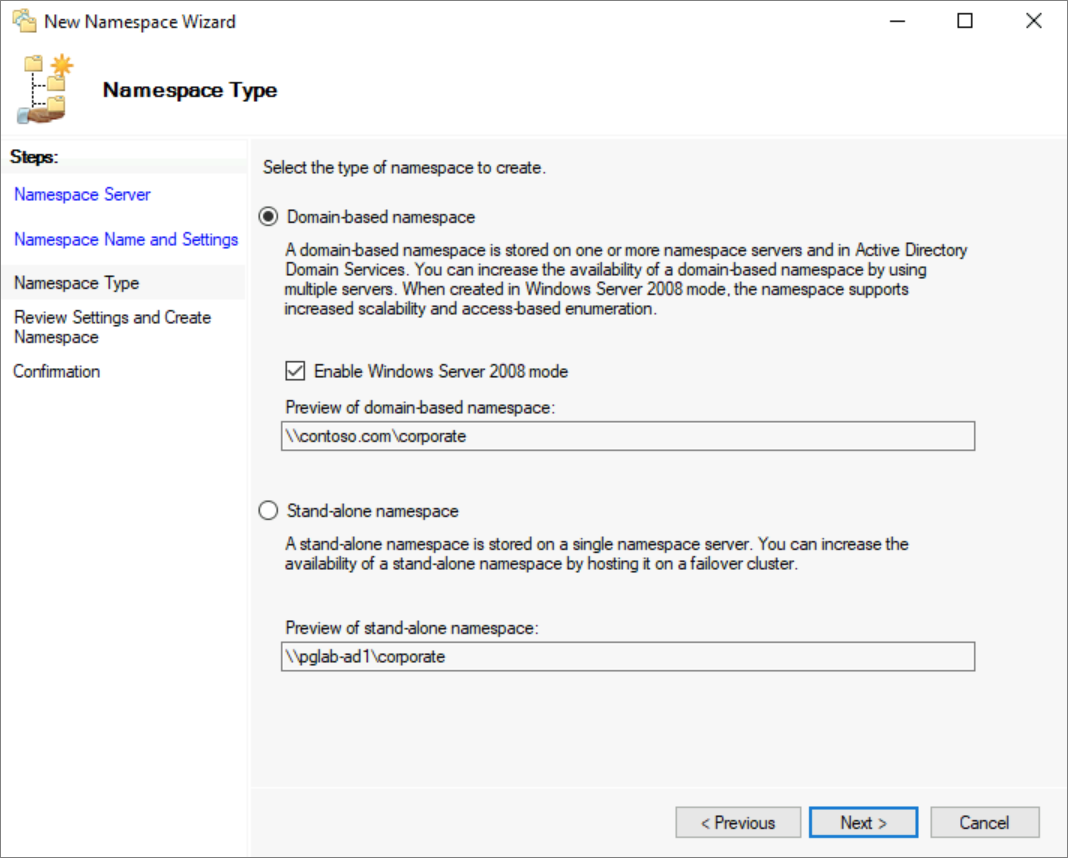The image size is (1068, 858).
Task: Select the Domain-based namespace radio button
Action: [x=268, y=216]
